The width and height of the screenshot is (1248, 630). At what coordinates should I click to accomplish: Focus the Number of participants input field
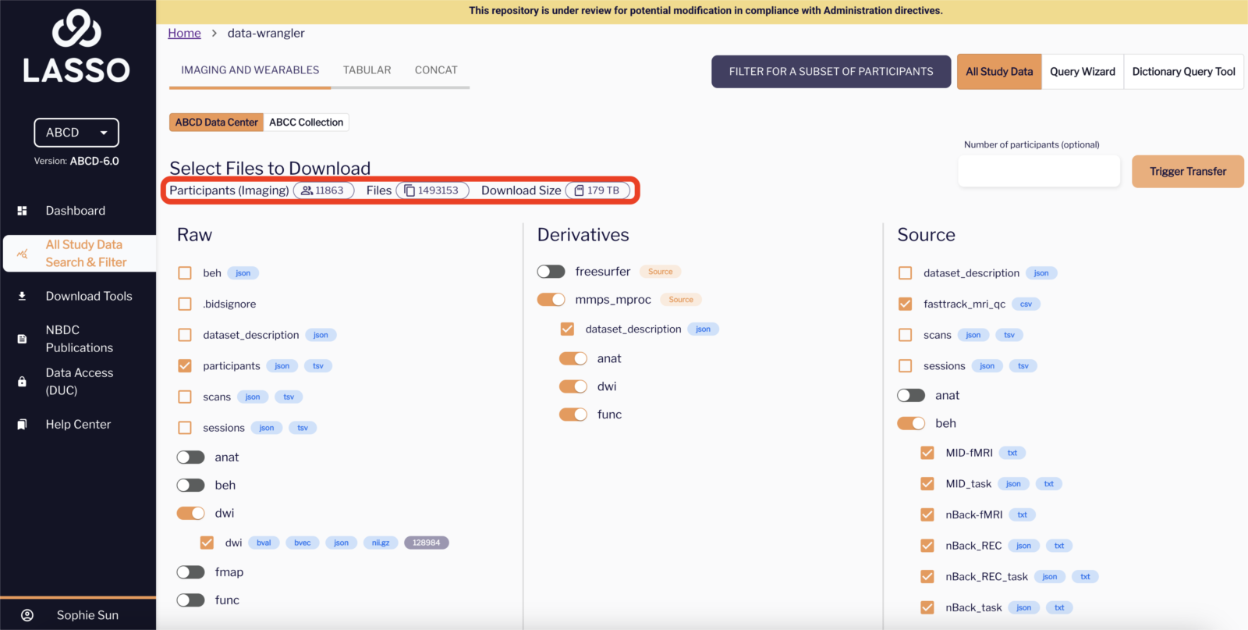pyautogui.click(x=1039, y=171)
